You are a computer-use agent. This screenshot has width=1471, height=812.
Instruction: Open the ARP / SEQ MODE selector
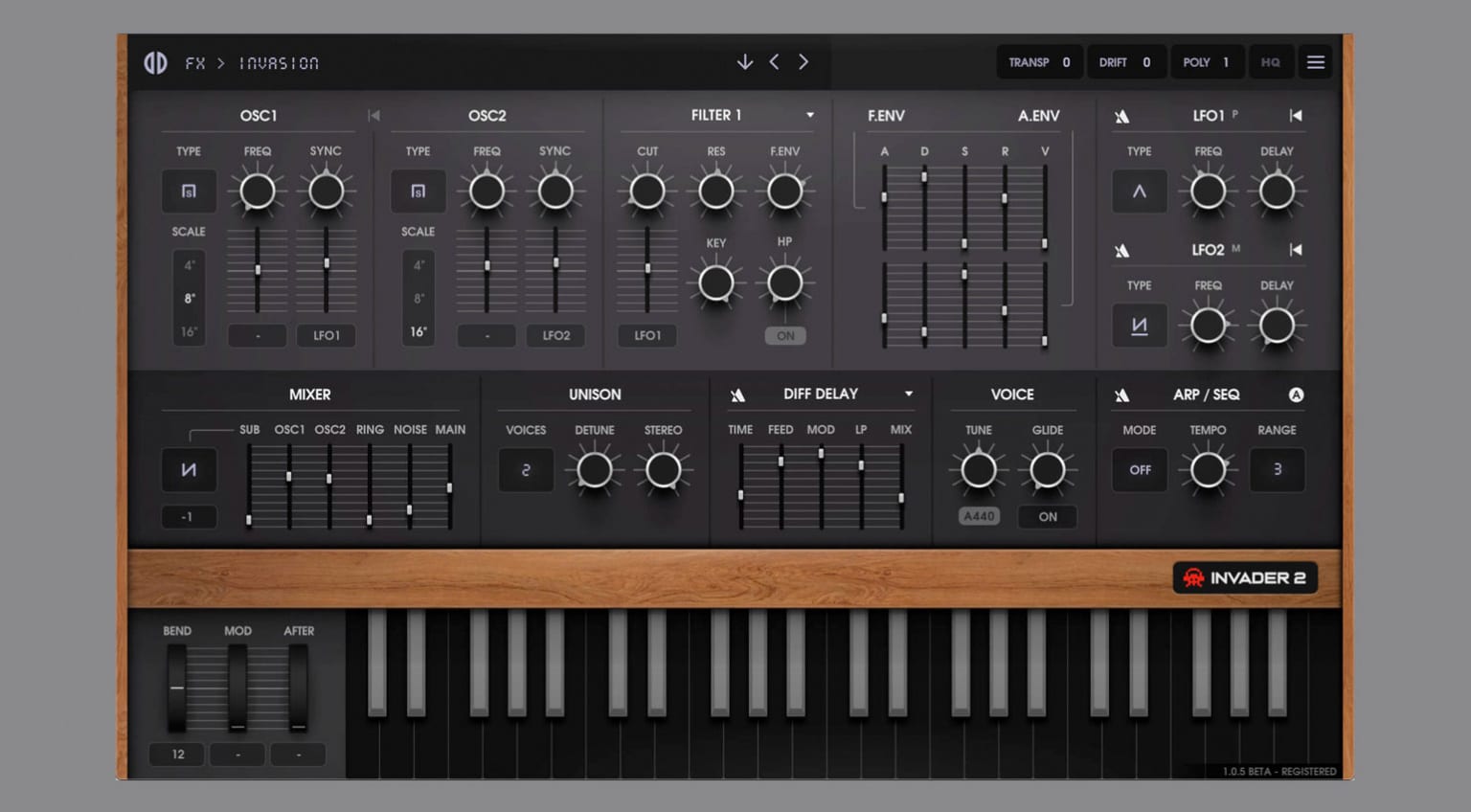point(1140,470)
